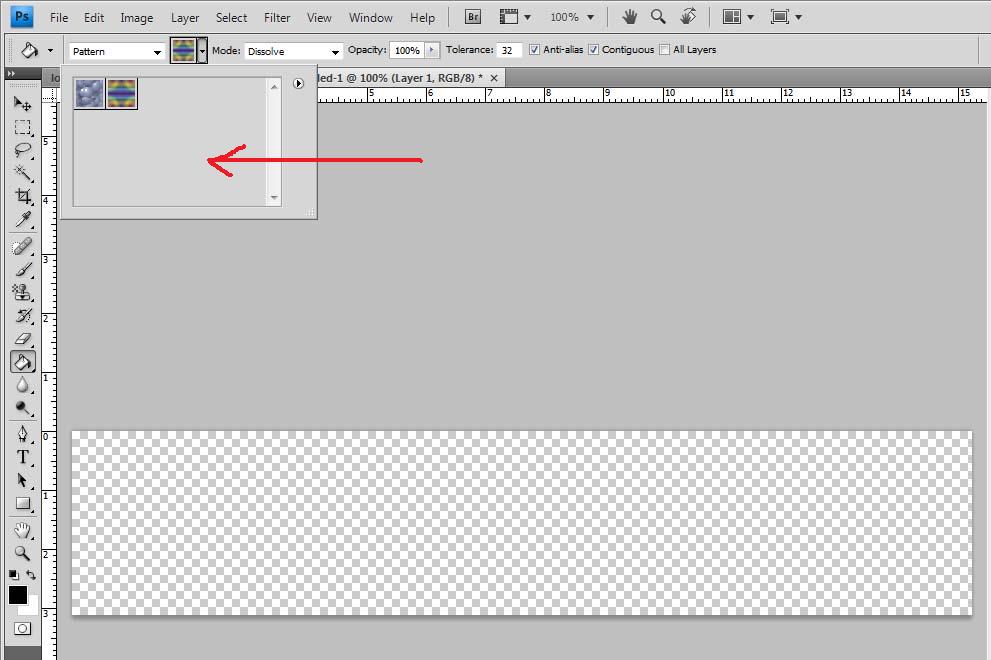Toggle the Contiguous checkbox
991x660 pixels.
pos(593,50)
